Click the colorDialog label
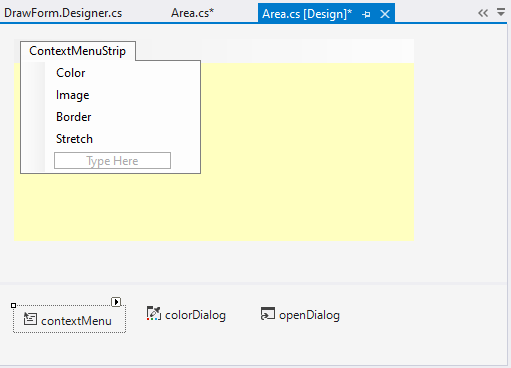The width and height of the screenshot is (511, 368). [195, 315]
